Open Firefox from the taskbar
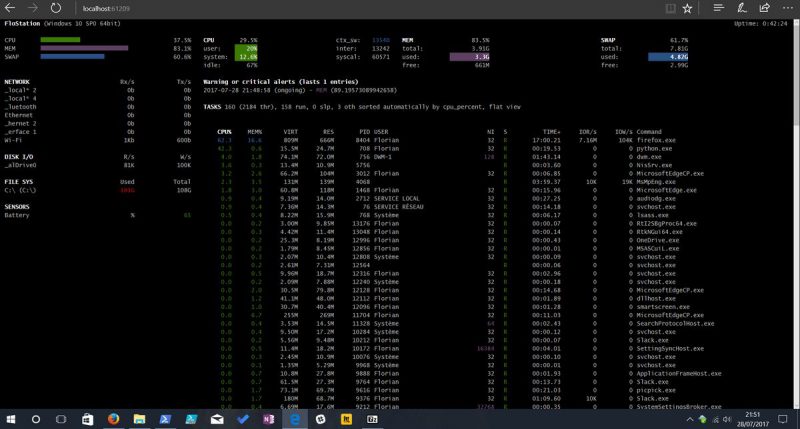Image resolution: width=800 pixels, height=429 pixels. pyautogui.click(x=113, y=419)
